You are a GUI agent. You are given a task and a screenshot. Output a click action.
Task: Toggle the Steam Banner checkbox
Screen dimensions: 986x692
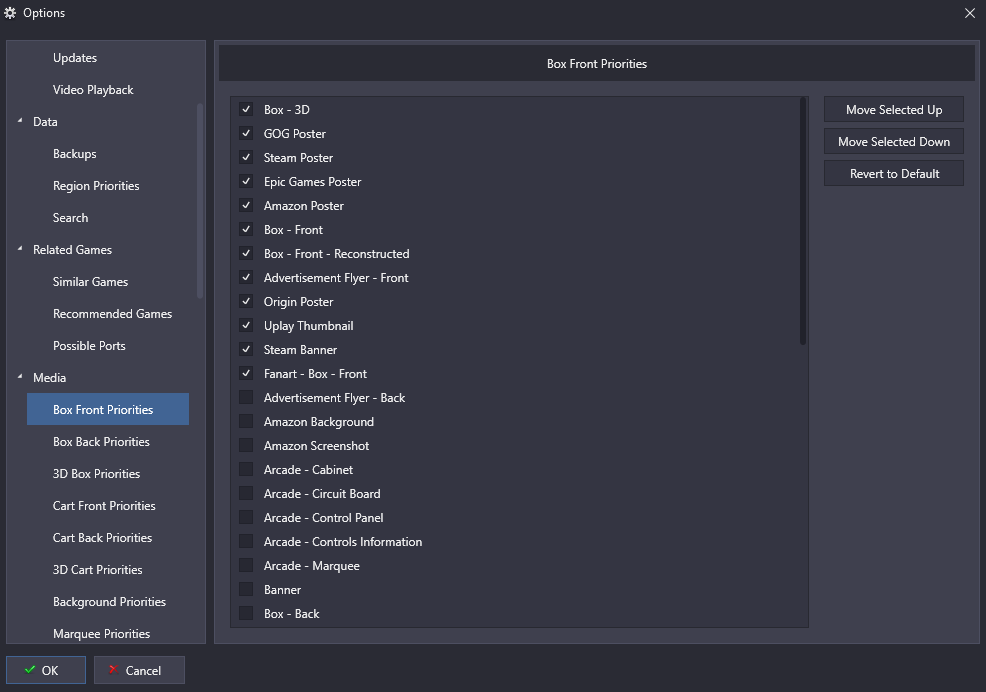tap(246, 349)
